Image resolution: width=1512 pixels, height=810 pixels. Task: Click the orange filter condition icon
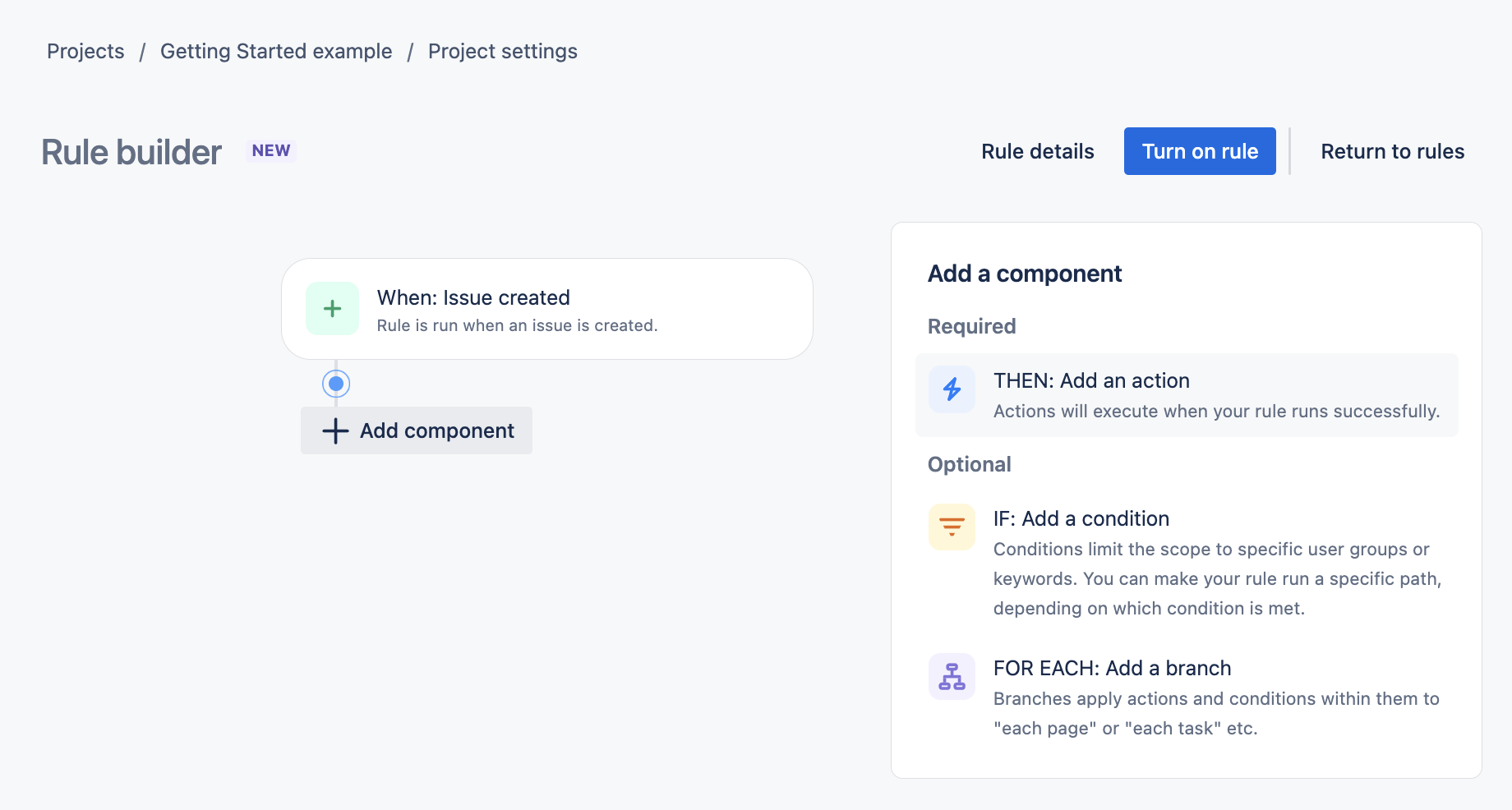952,527
